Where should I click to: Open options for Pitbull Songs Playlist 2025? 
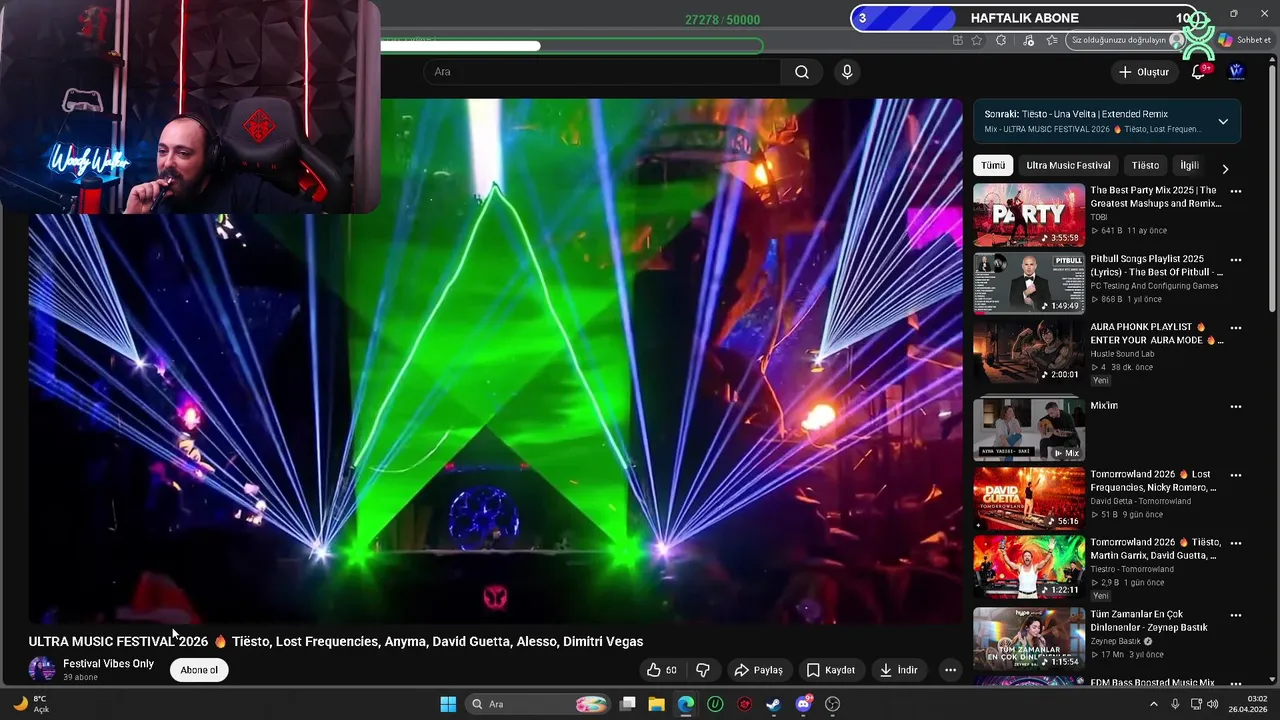(x=1236, y=260)
